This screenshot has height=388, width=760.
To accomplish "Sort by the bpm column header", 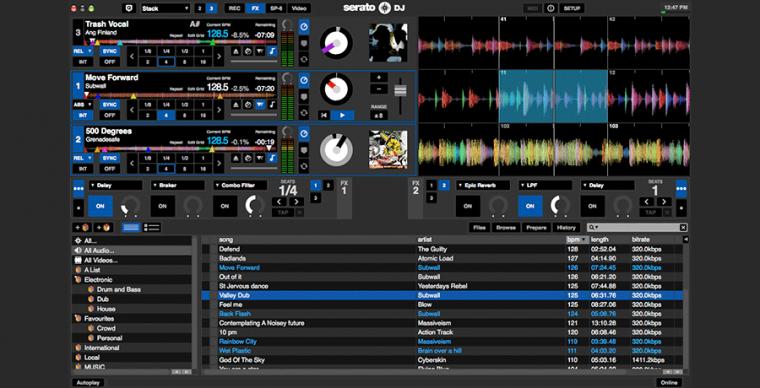I will (577, 240).
